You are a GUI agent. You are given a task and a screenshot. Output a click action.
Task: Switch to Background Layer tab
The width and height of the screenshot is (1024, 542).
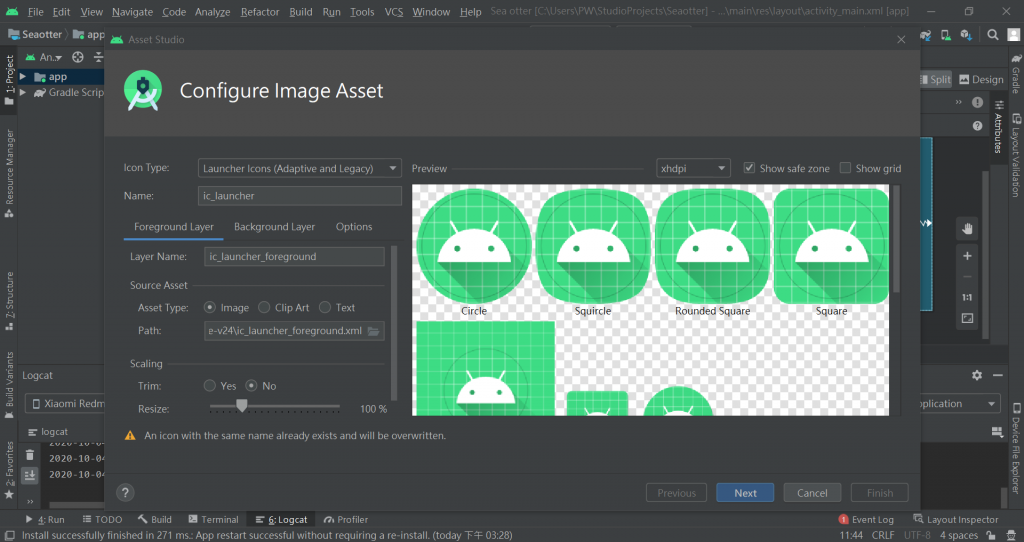point(274,227)
